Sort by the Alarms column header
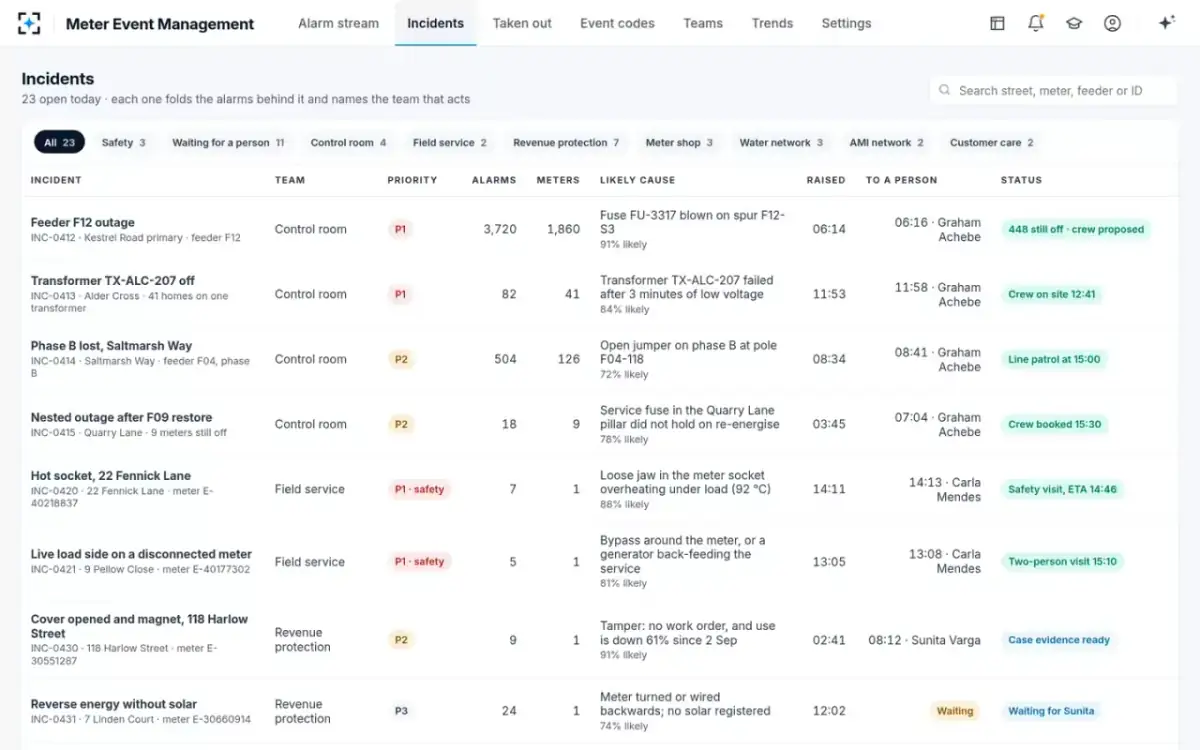1200x750 pixels. (494, 180)
